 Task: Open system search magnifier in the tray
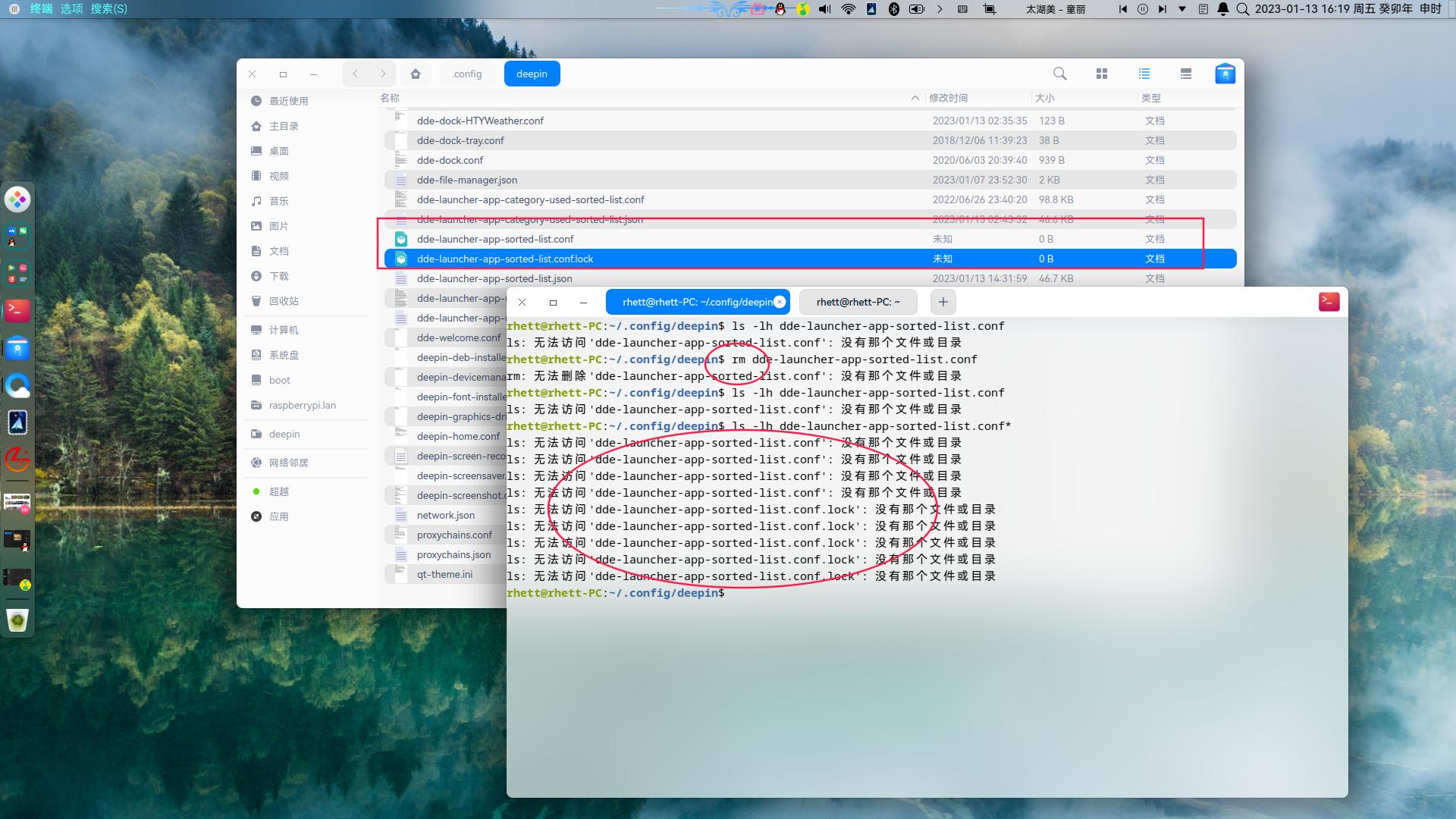(1243, 9)
